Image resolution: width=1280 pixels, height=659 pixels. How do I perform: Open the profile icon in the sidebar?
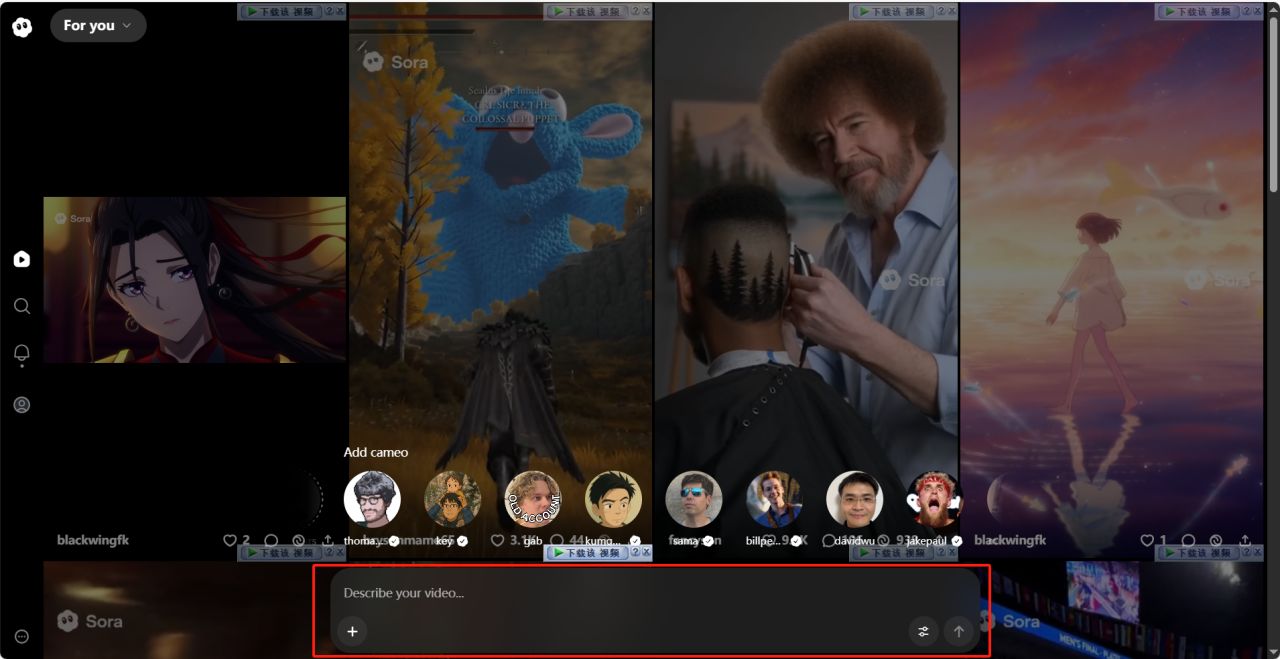coord(22,405)
